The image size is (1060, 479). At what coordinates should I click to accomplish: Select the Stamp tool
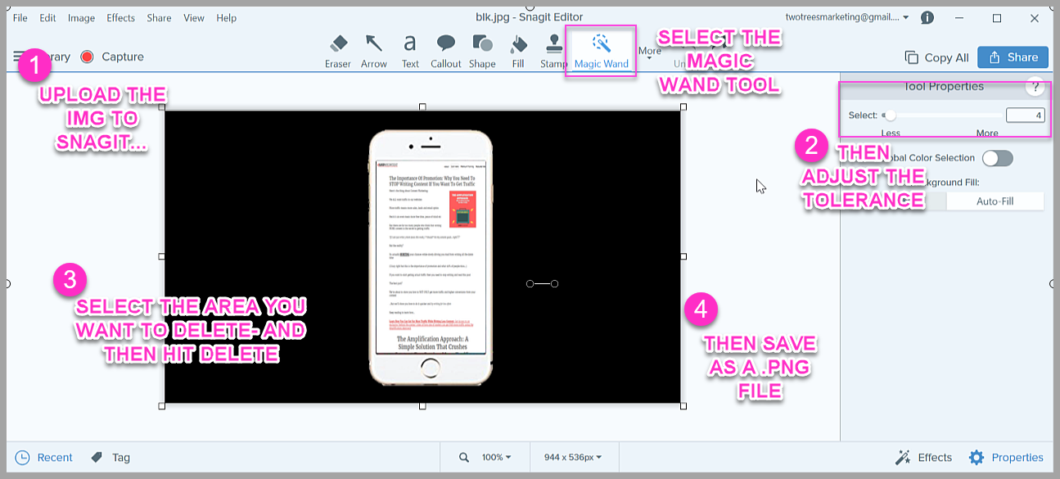pos(553,52)
